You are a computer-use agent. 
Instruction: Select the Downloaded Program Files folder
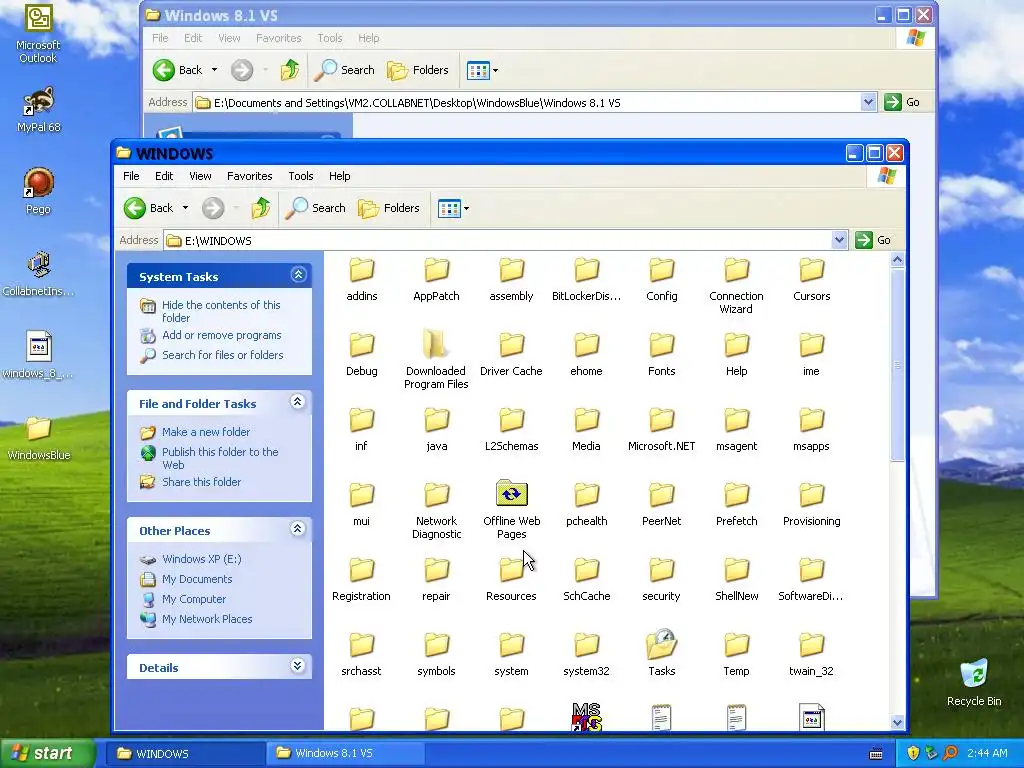pos(436,360)
